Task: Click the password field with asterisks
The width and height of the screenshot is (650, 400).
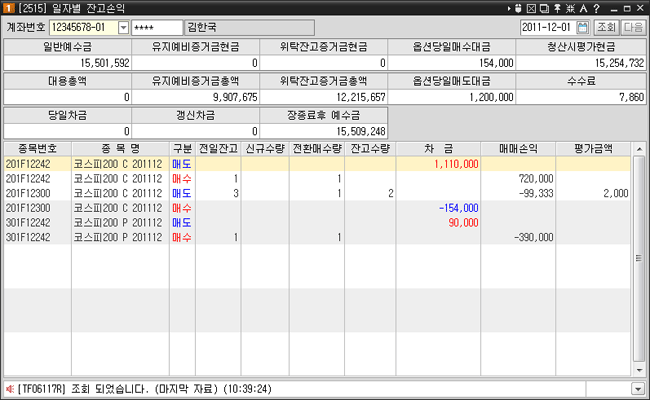Action: coord(157,28)
